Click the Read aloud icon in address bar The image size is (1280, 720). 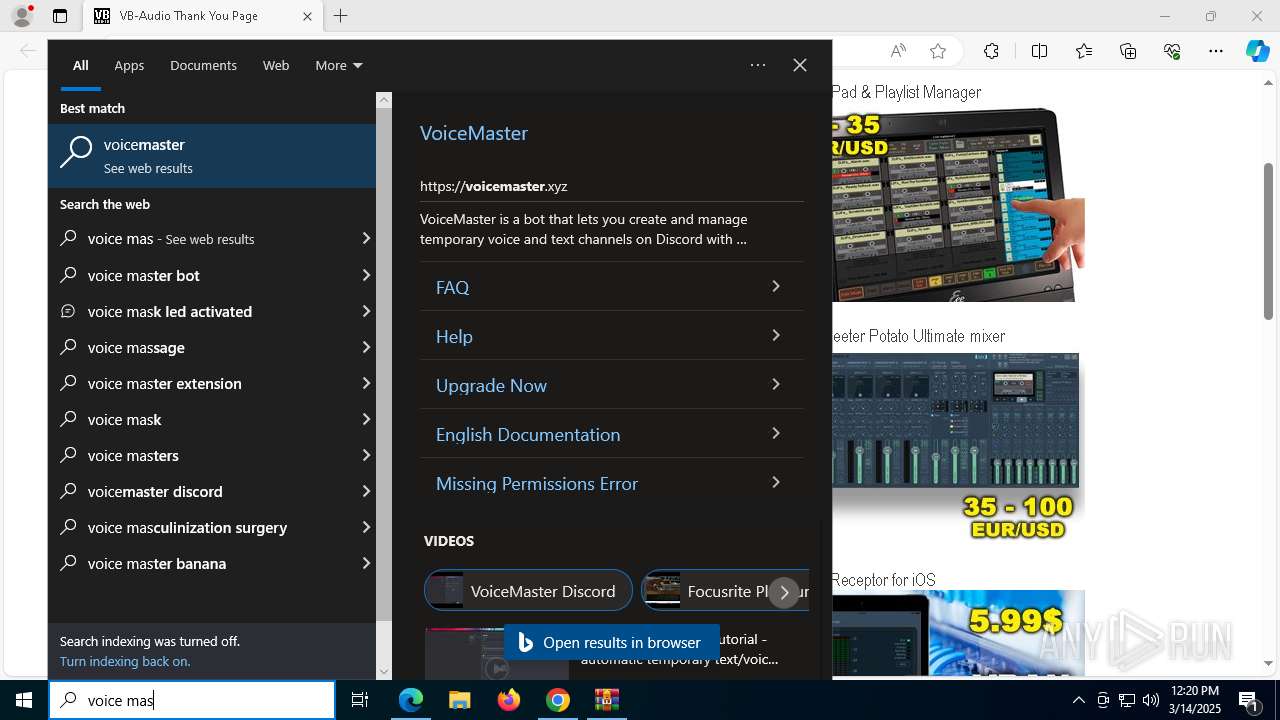[898, 51]
